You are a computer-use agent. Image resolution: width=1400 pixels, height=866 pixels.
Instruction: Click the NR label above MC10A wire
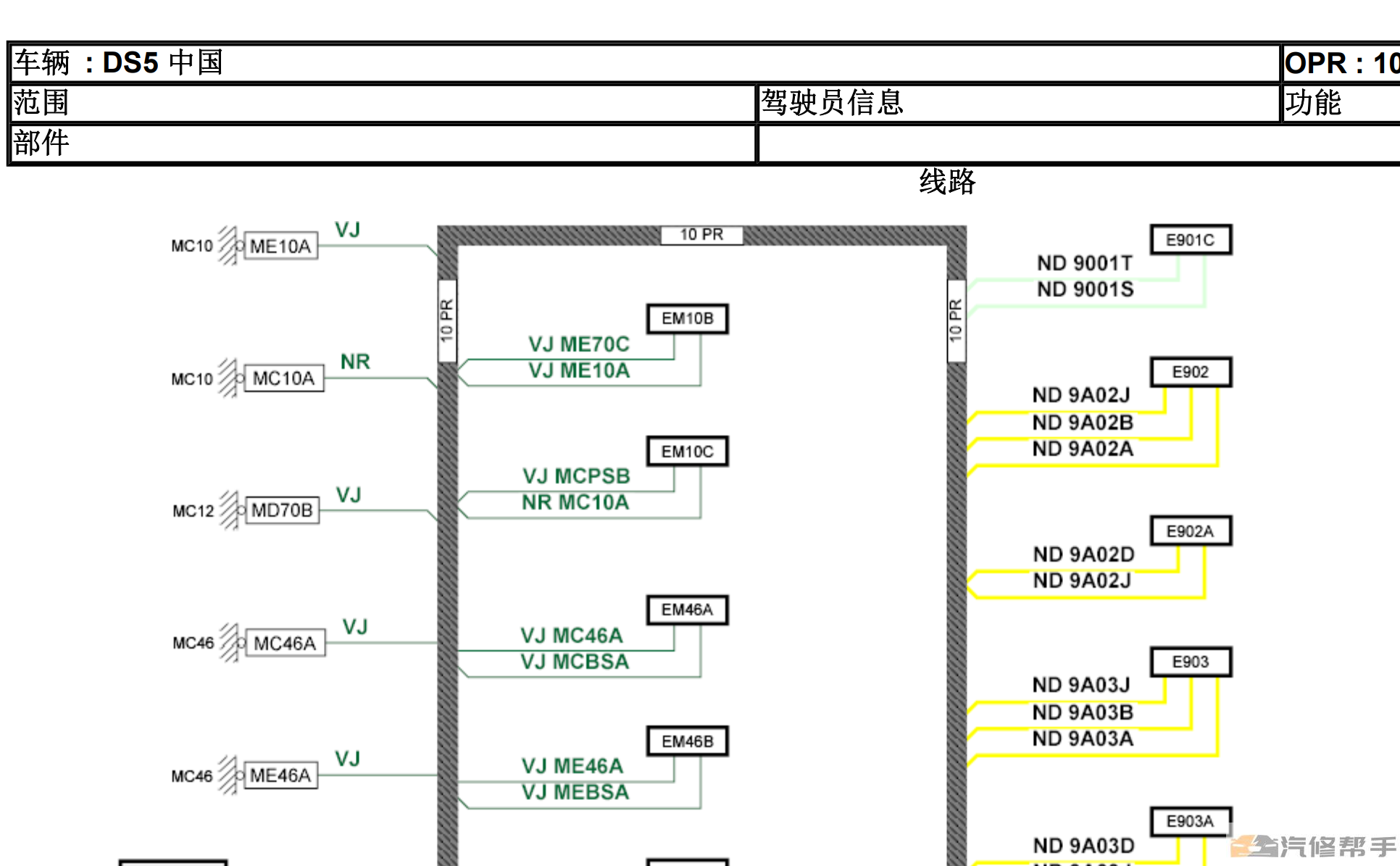355,362
